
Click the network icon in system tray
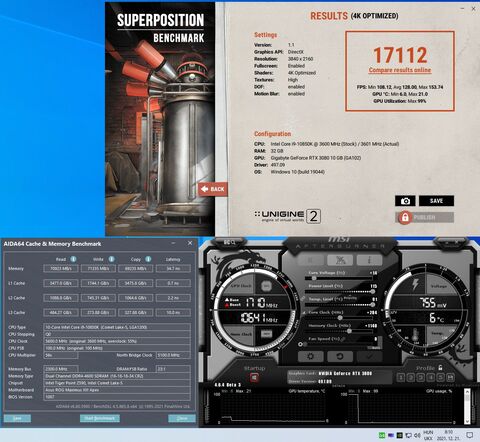[408, 435]
